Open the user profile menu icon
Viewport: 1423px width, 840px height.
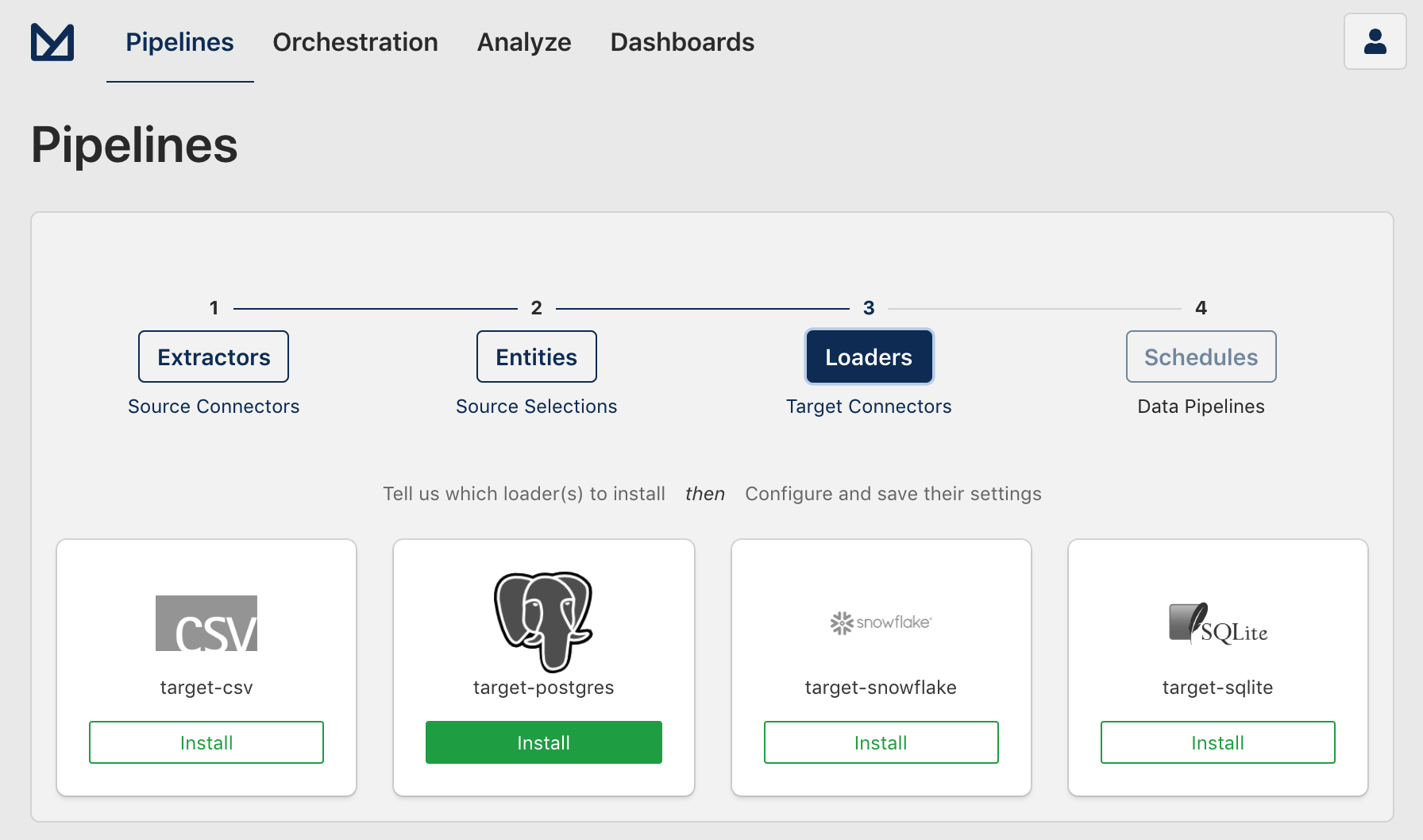click(1375, 41)
